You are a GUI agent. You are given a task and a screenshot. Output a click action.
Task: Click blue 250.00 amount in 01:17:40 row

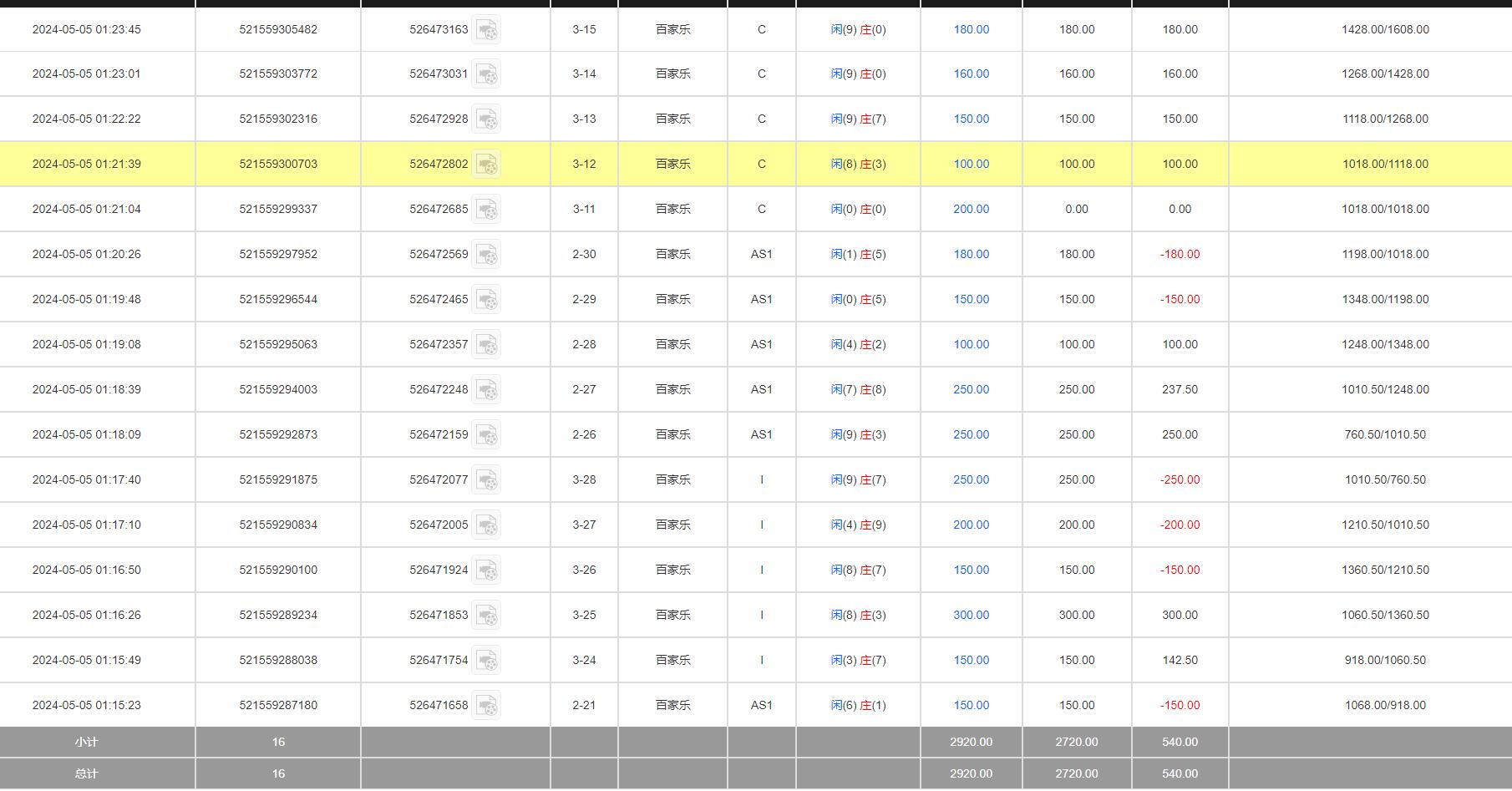(x=971, y=480)
